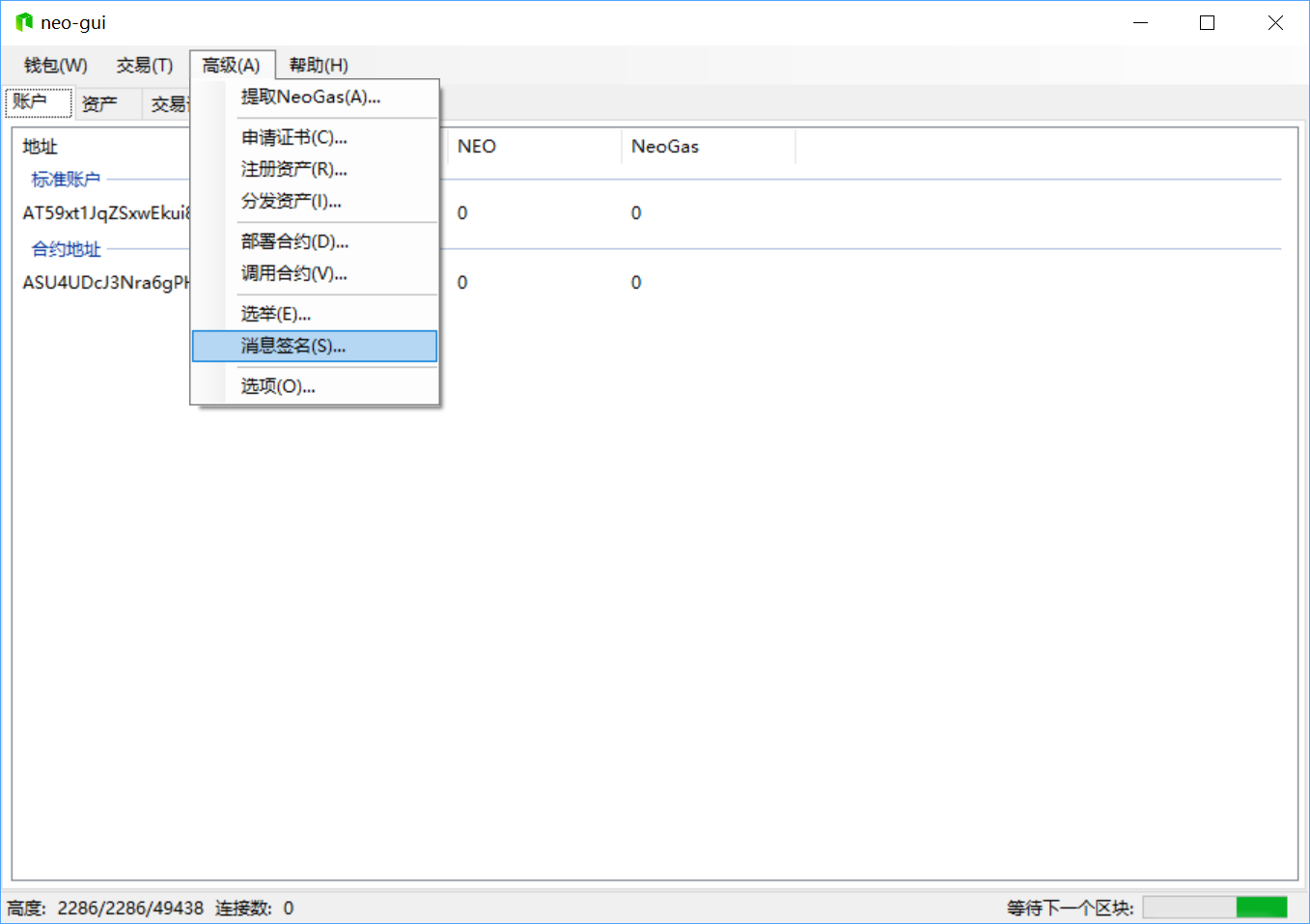Click the next-block progress bar
Screen dimensions: 1310x924
click(x=1215, y=908)
